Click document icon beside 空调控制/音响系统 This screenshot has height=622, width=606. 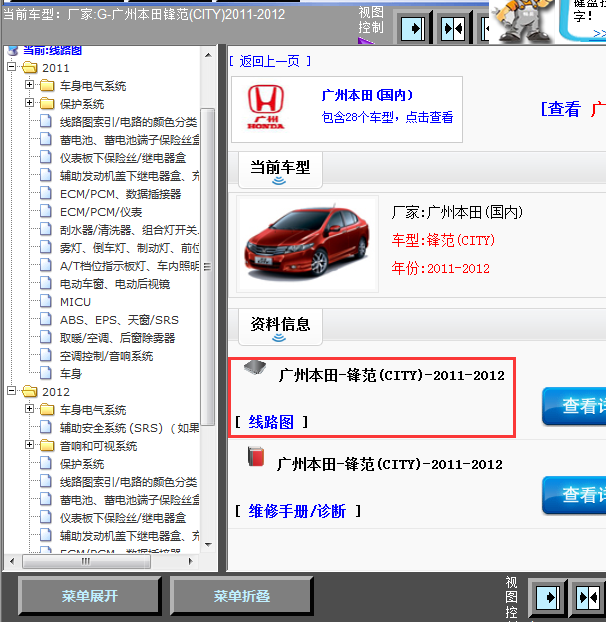(x=46, y=355)
